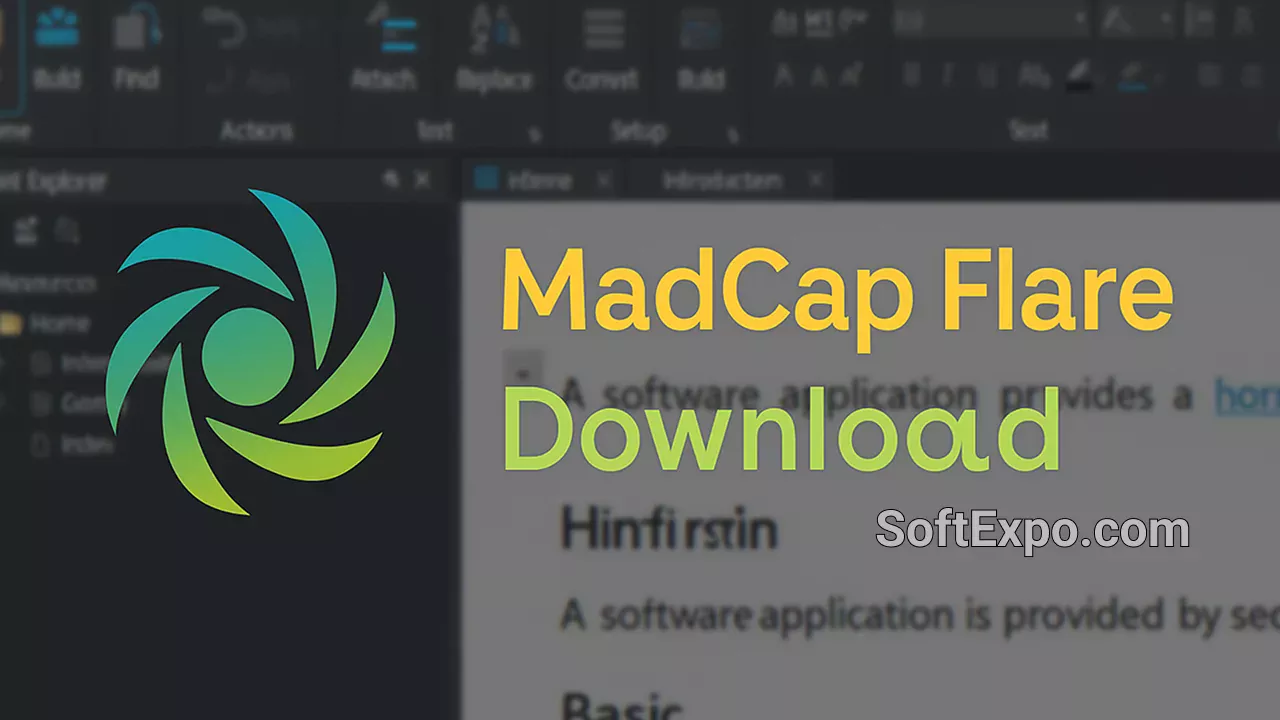This screenshot has height=720, width=1280.
Task: Click the Build icon in the Setup group
Action: 701,45
